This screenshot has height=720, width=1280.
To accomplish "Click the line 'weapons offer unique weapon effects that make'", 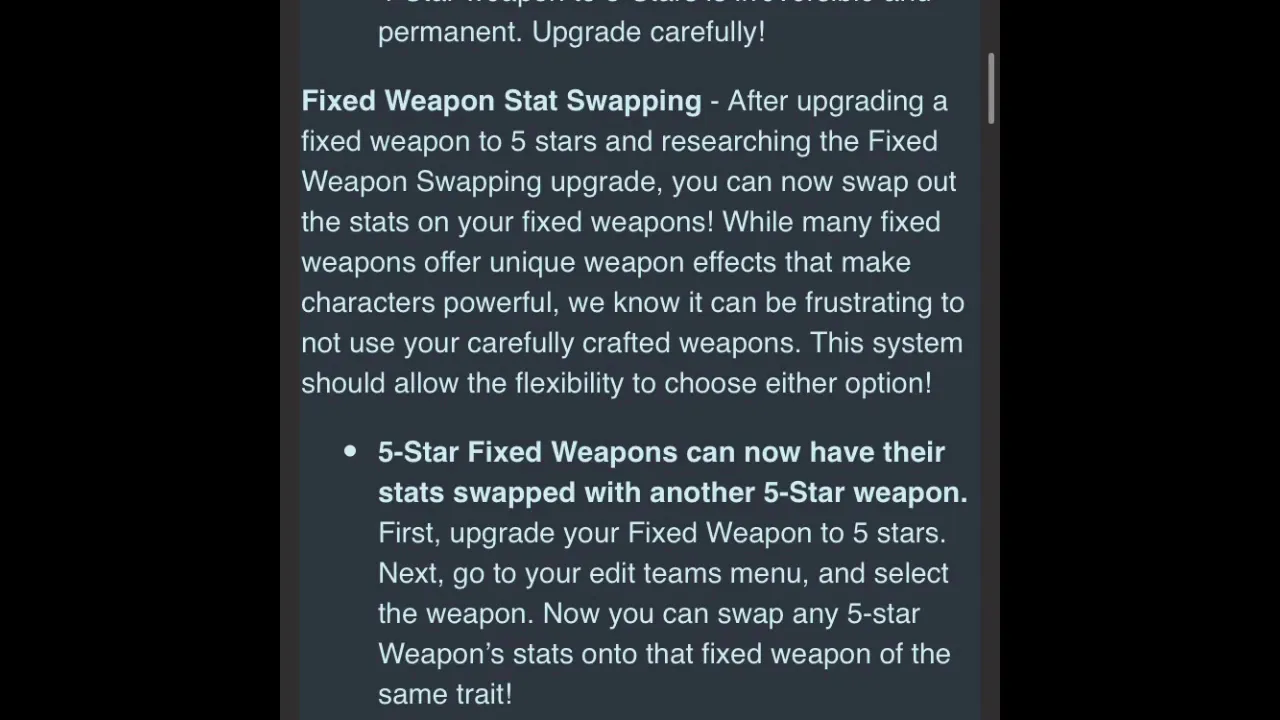I will tap(606, 262).
